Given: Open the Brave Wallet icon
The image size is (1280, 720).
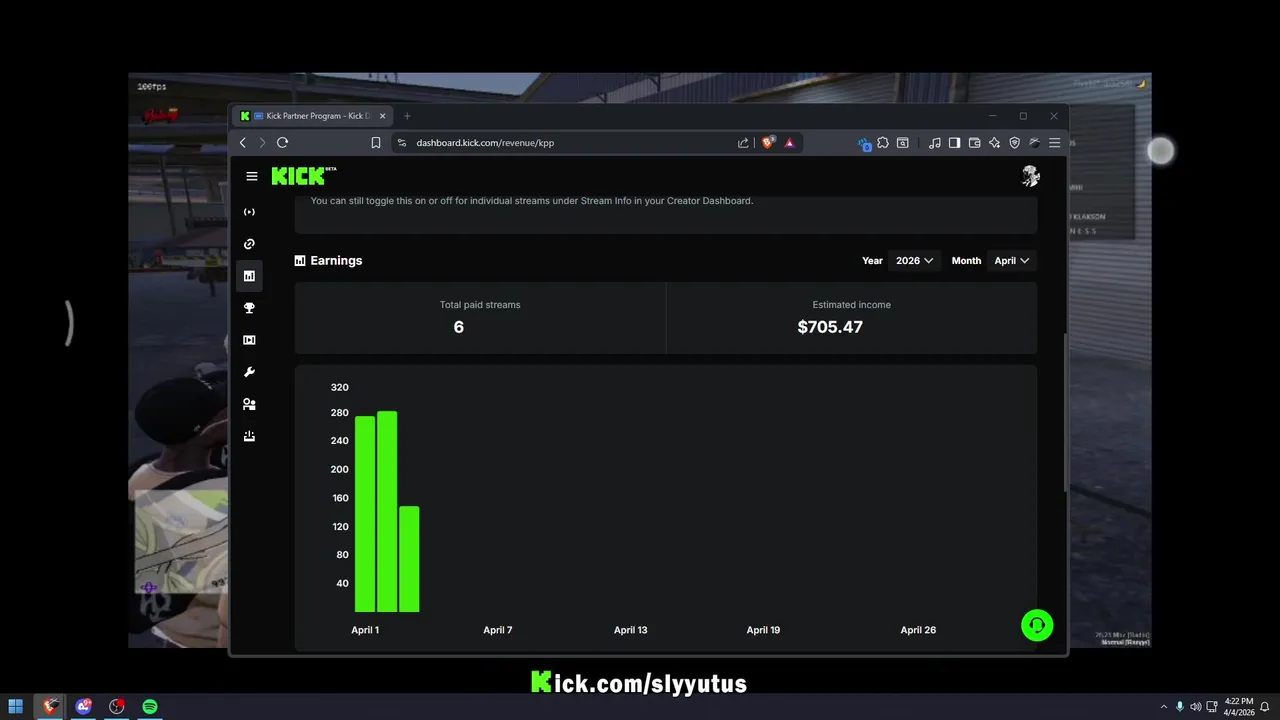Looking at the screenshot, I should 974,143.
